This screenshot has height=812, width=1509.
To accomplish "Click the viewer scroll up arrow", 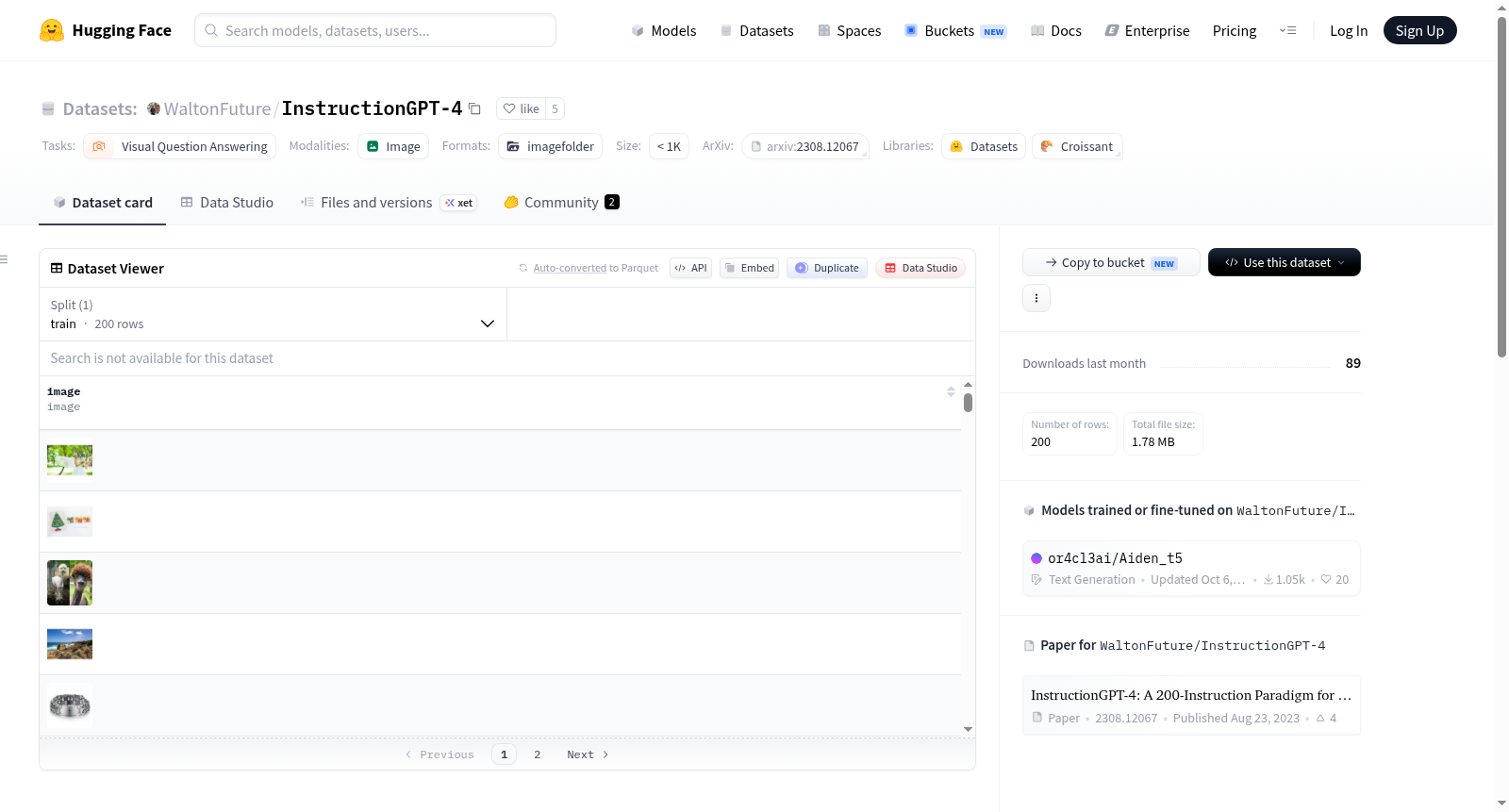I will (968, 385).
